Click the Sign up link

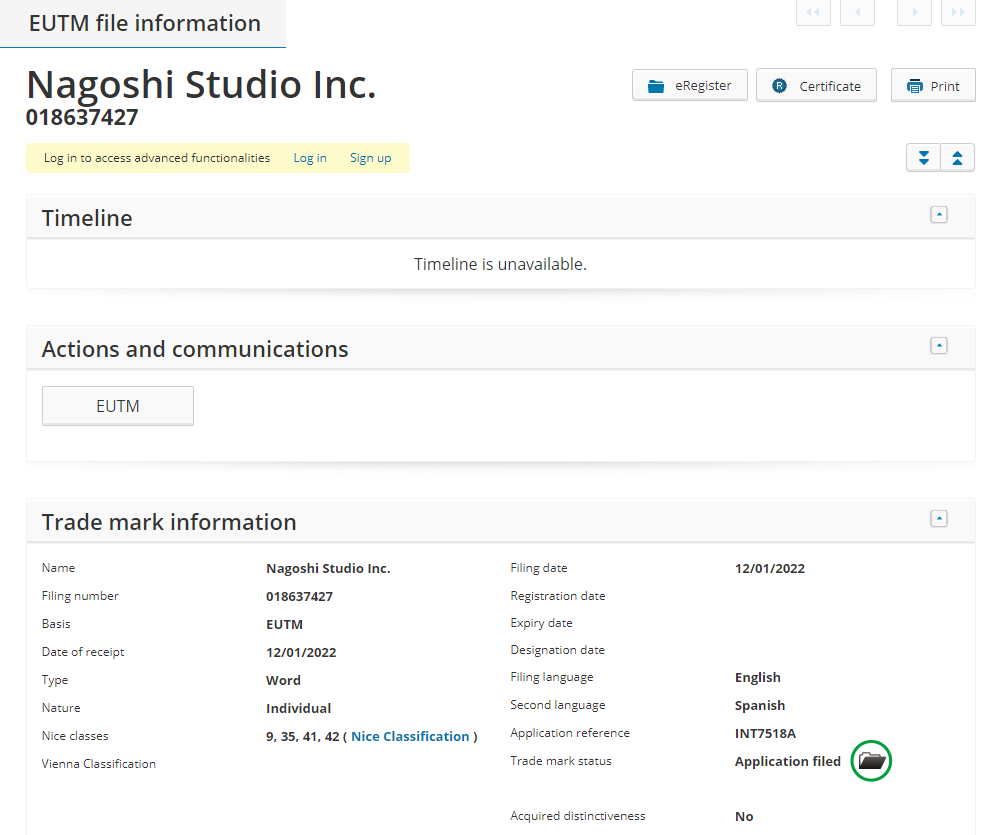370,158
